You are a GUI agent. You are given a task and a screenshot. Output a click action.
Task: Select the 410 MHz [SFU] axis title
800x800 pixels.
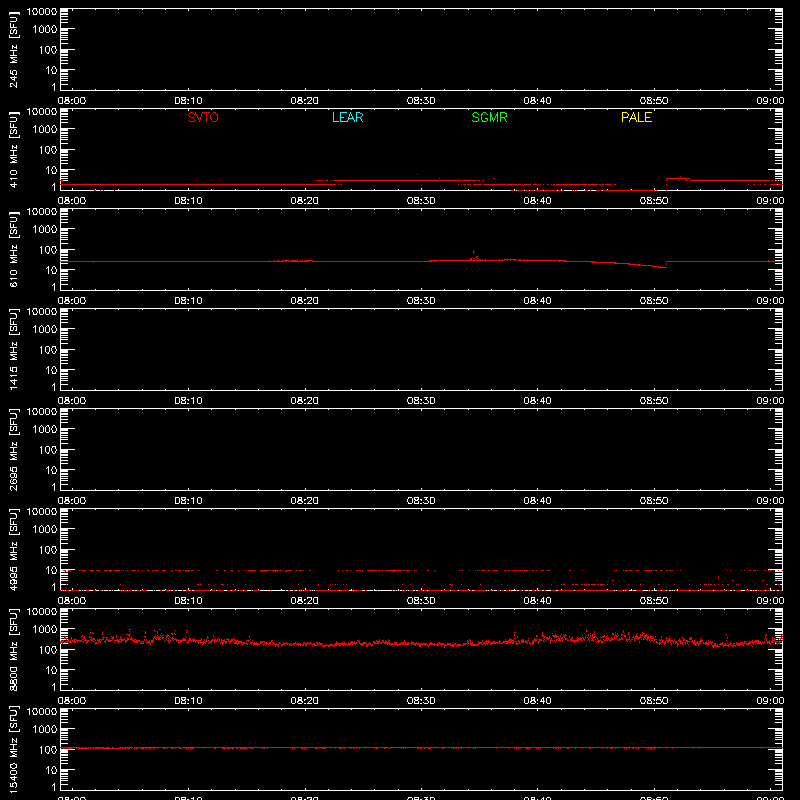point(14,149)
